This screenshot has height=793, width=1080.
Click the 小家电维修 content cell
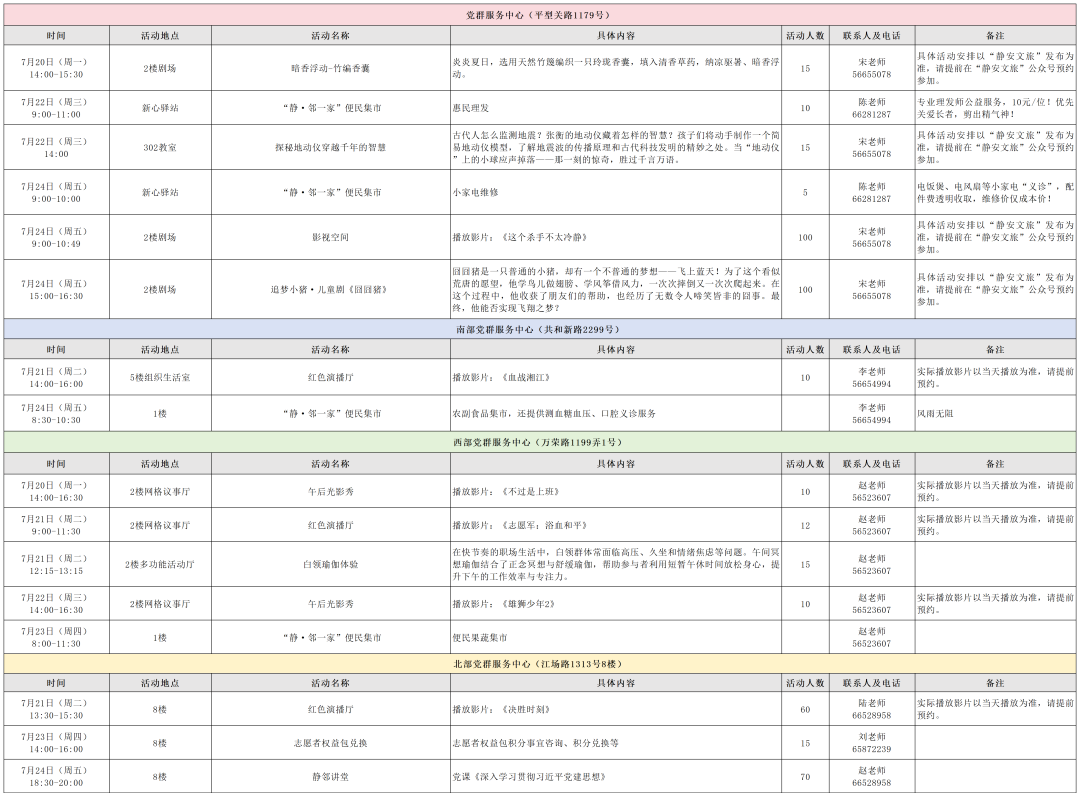(616, 192)
